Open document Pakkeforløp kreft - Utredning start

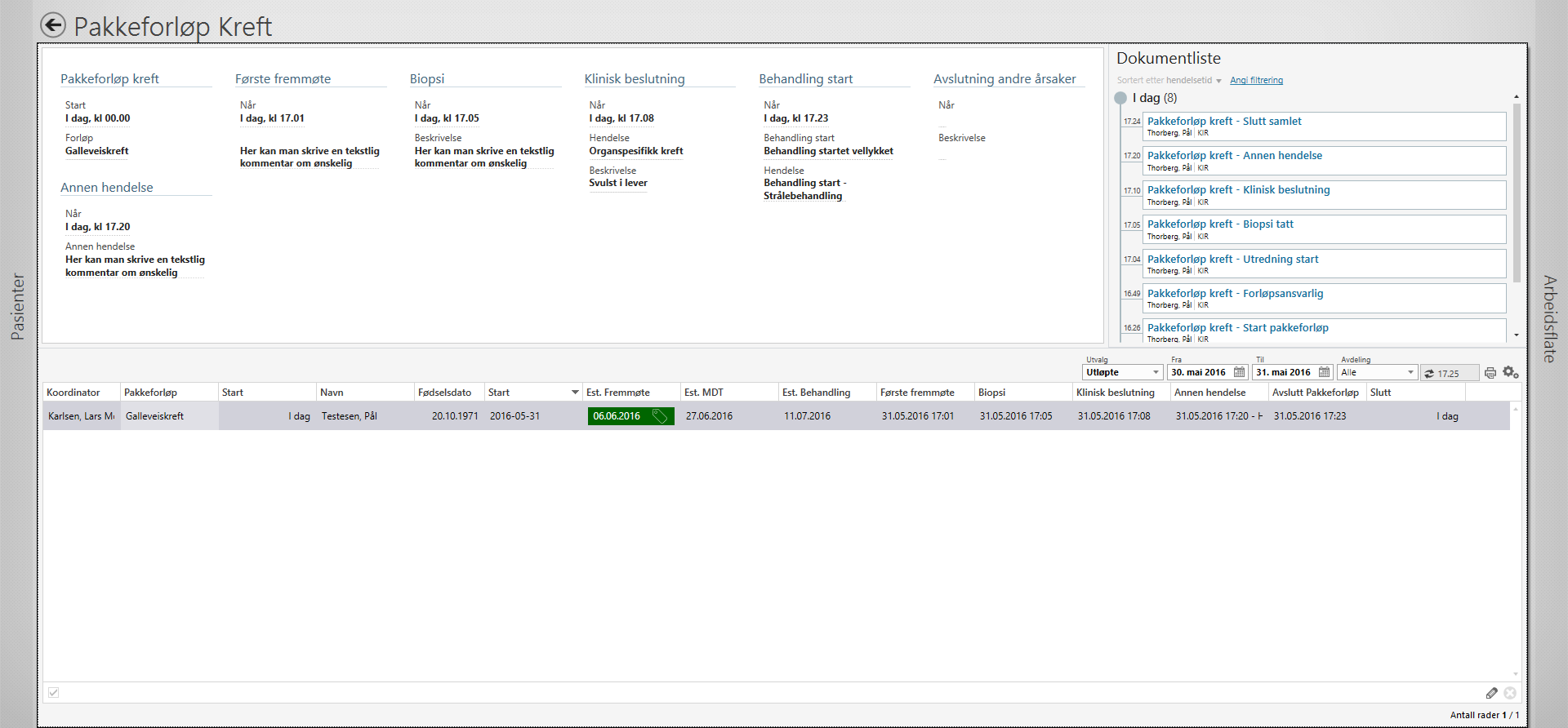point(1324,264)
